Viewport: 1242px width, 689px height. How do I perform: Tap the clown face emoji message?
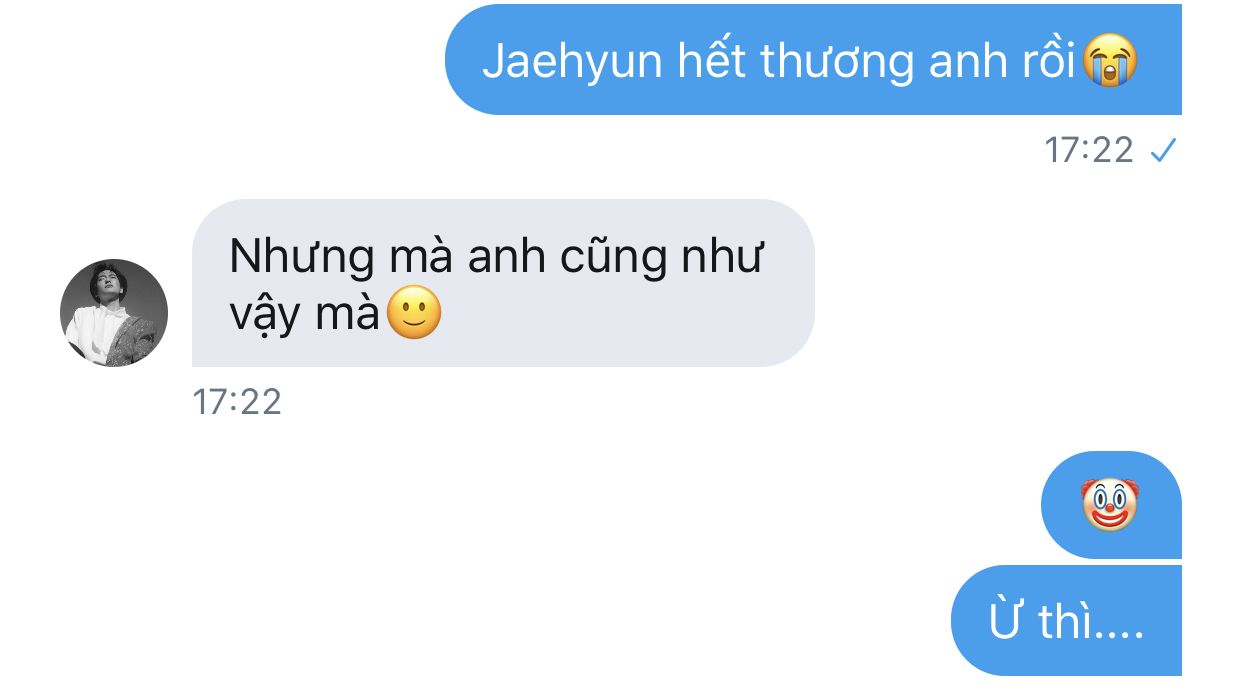click(x=1110, y=505)
